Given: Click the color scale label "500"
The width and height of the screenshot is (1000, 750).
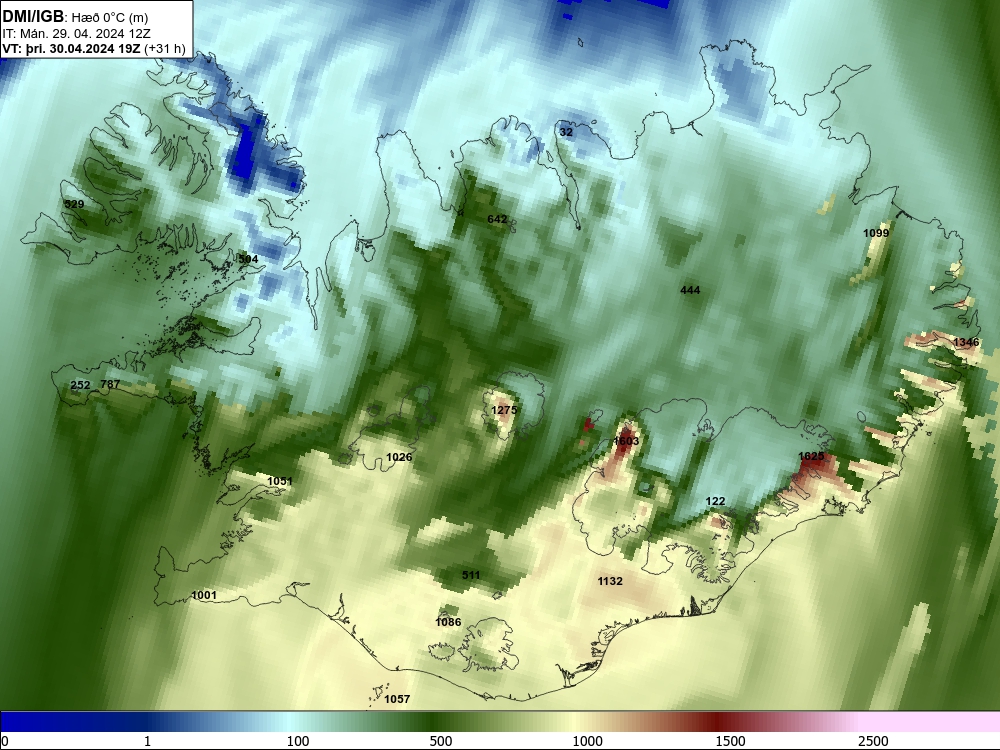Looking at the screenshot, I should (x=441, y=740).
